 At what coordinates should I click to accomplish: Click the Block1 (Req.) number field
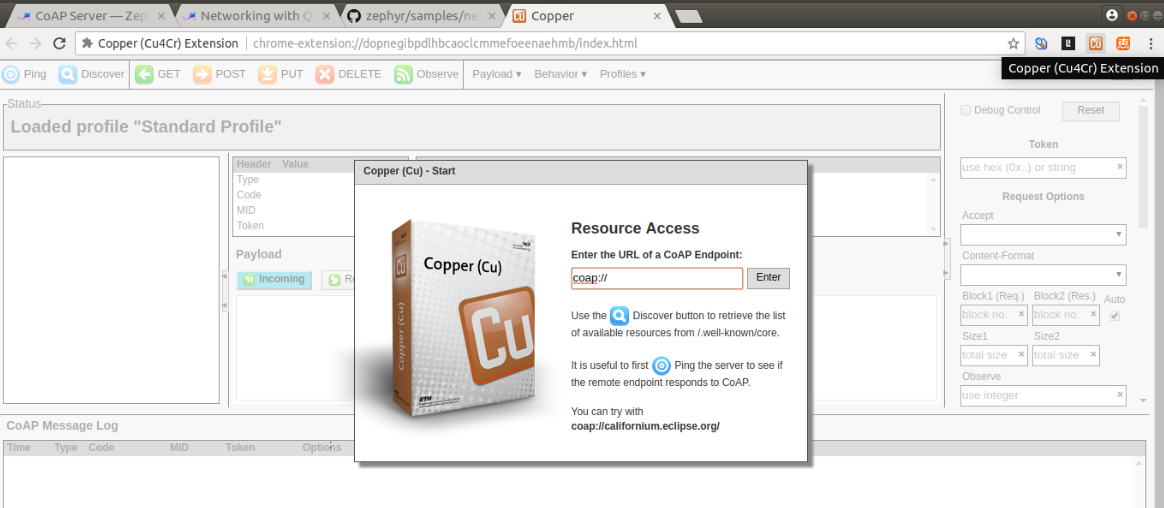point(994,314)
